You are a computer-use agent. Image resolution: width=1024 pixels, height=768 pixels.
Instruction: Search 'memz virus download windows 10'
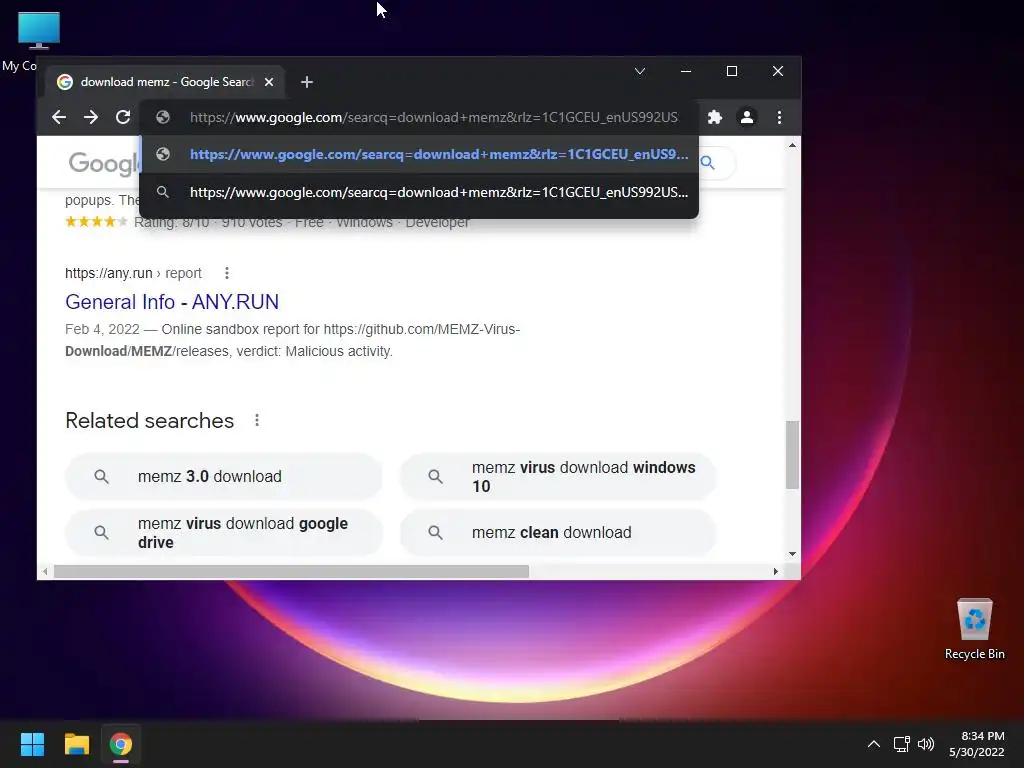click(x=558, y=477)
